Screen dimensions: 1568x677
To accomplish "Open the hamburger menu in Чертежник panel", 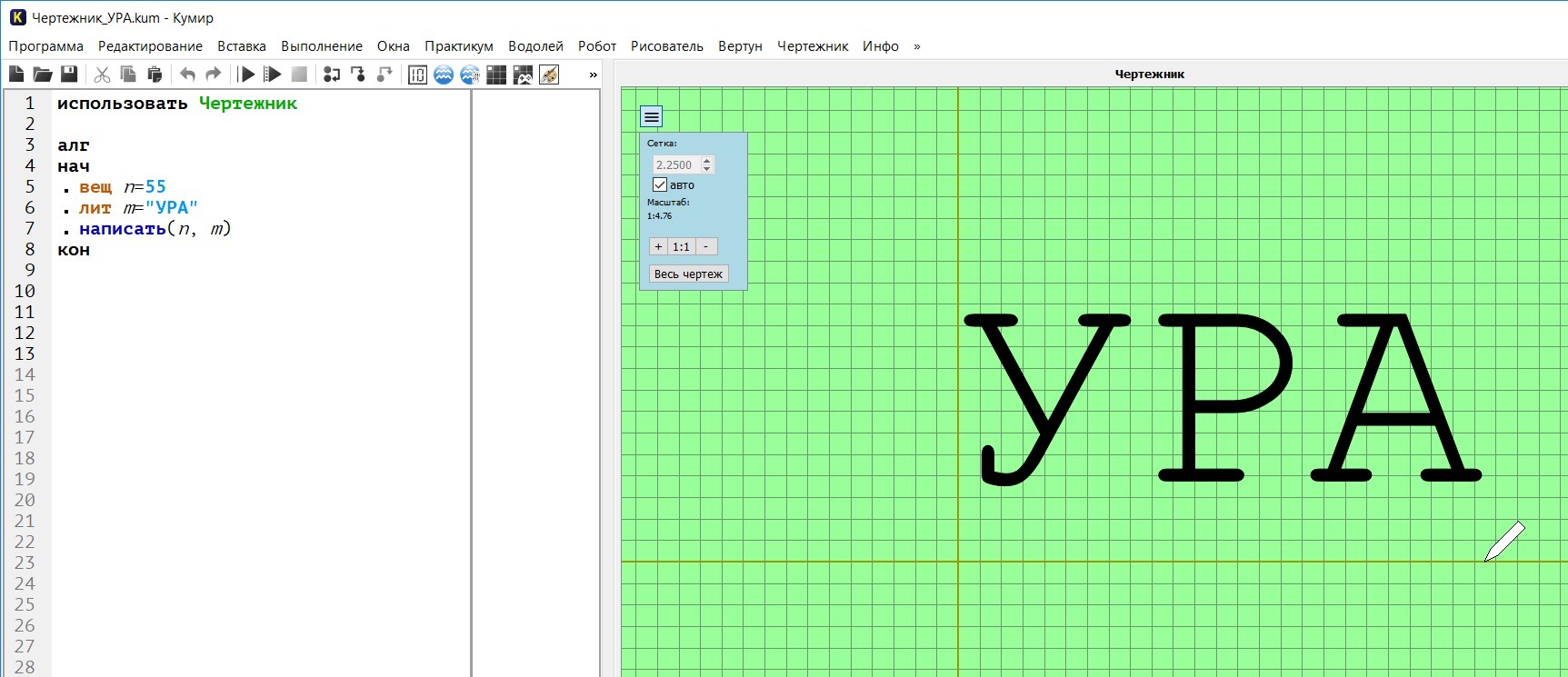I will pyautogui.click(x=652, y=116).
